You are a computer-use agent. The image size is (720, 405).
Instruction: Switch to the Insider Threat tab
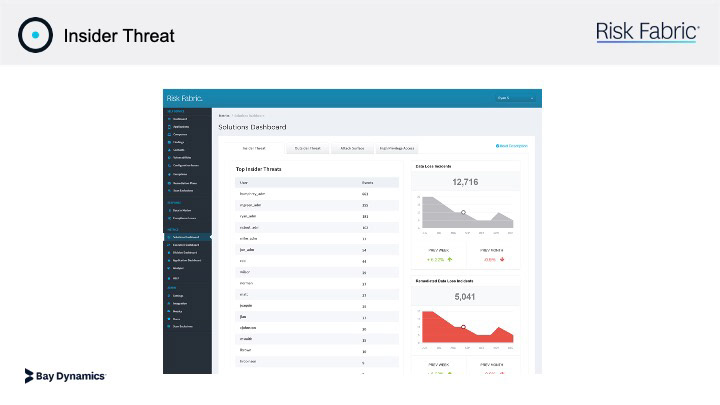coord(254,148)
